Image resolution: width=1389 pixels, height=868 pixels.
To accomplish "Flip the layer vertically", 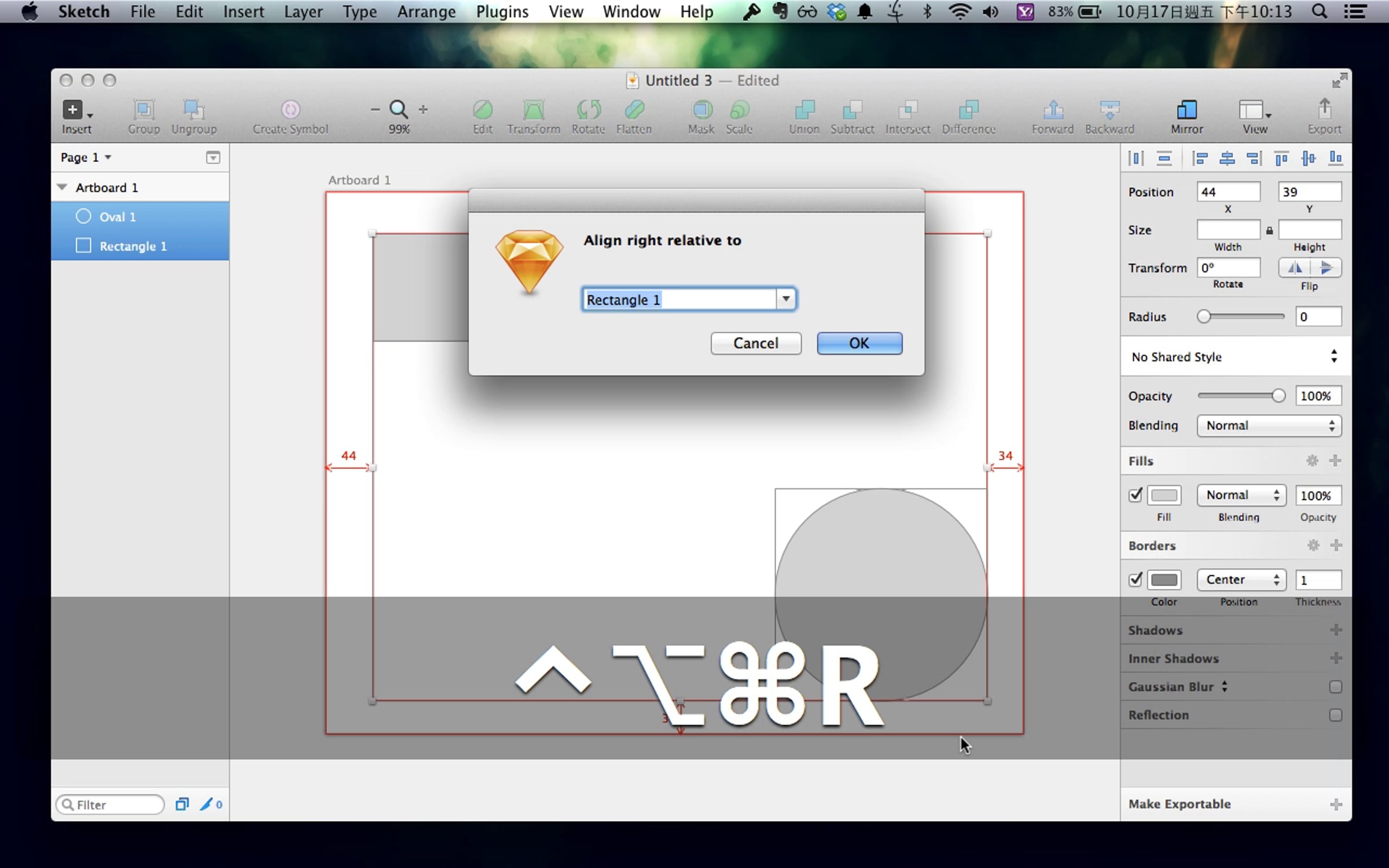I will click(x=1326, y=267).
